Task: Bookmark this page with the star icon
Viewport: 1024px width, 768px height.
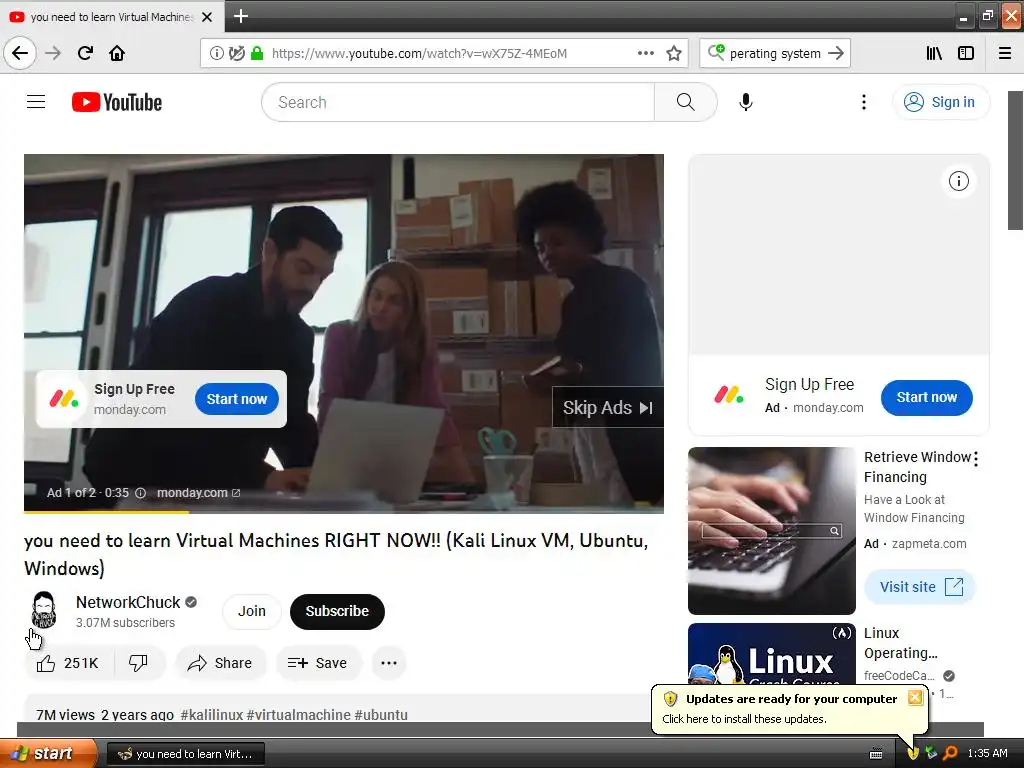Action: [x=674, y=53]
